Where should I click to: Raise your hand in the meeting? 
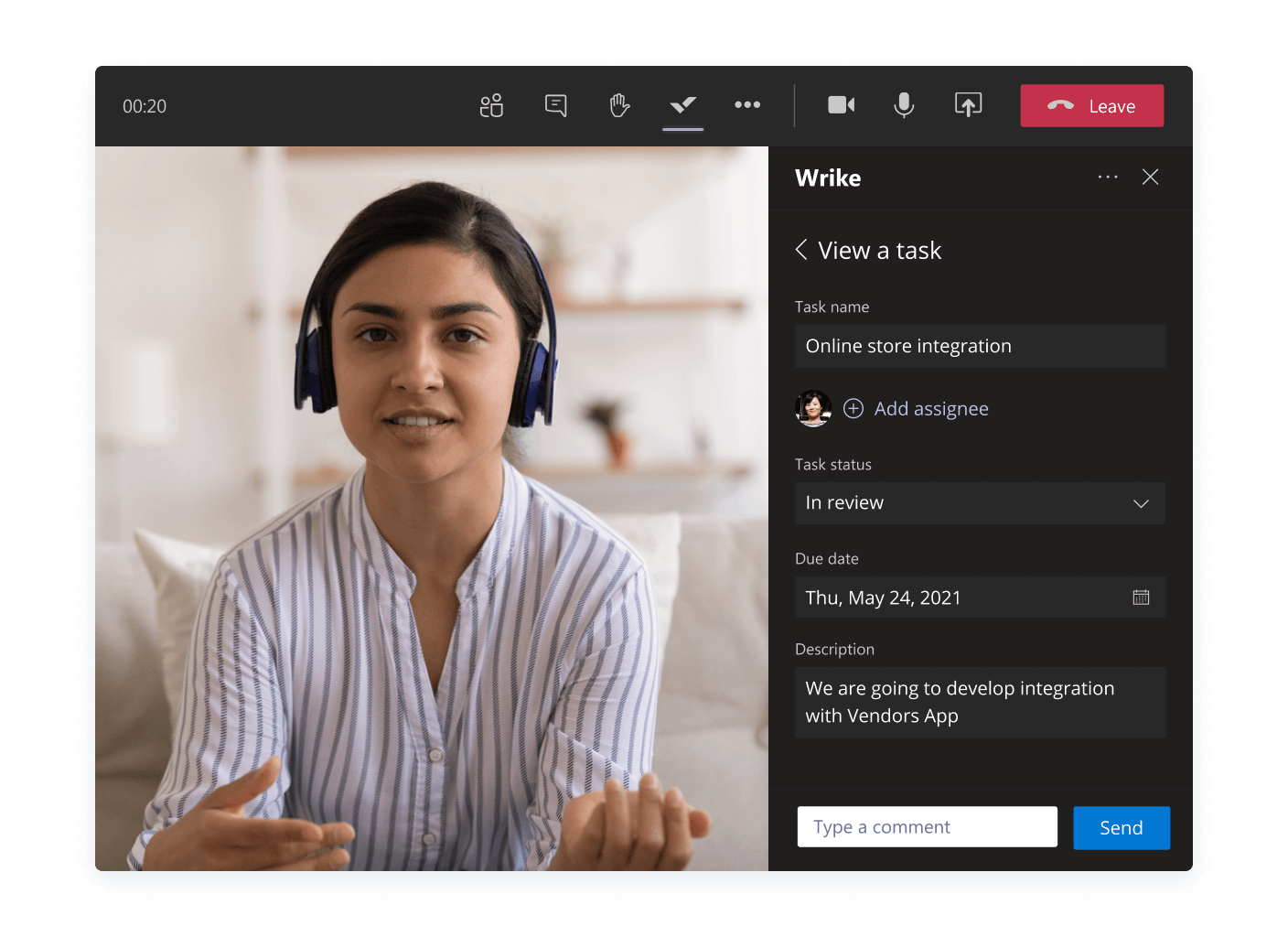619,106
